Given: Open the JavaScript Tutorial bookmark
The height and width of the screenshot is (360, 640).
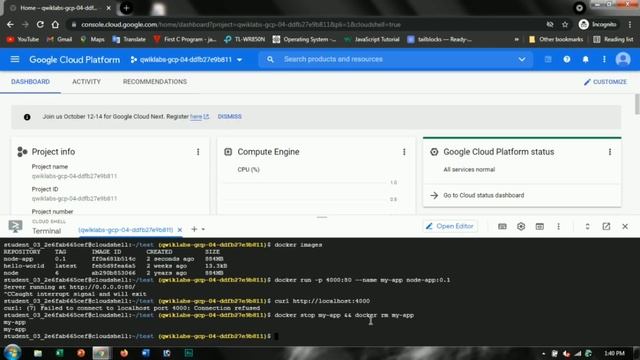Looking at the screenshot, I should tap(372, 40).
